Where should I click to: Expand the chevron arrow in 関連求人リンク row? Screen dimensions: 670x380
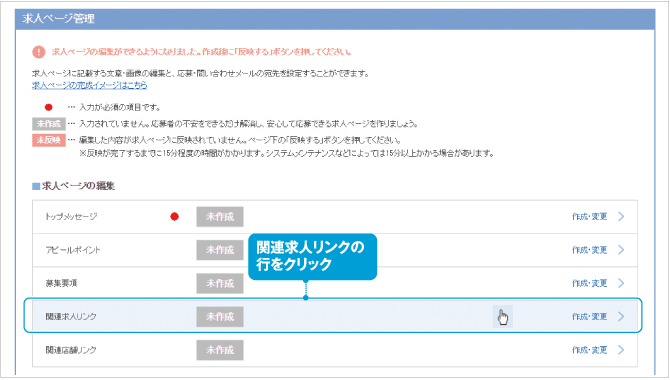pos(621,316)
